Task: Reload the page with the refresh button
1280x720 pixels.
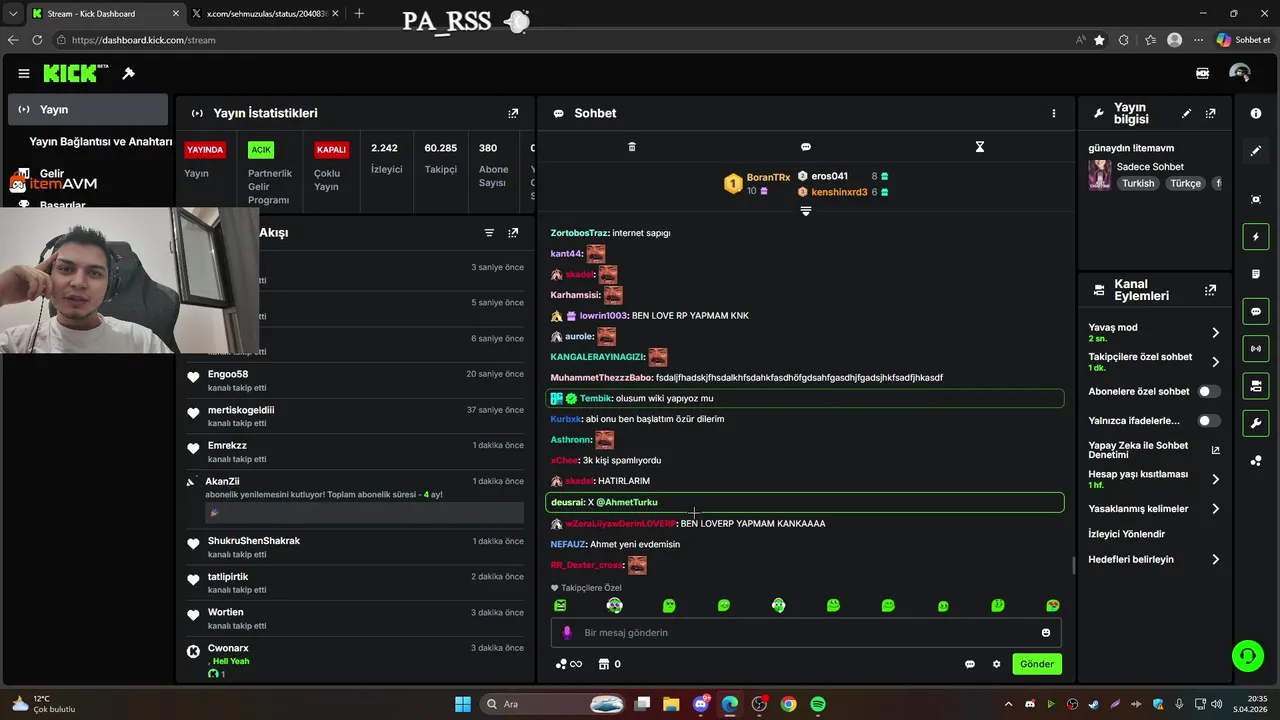Action: (37, 40)
